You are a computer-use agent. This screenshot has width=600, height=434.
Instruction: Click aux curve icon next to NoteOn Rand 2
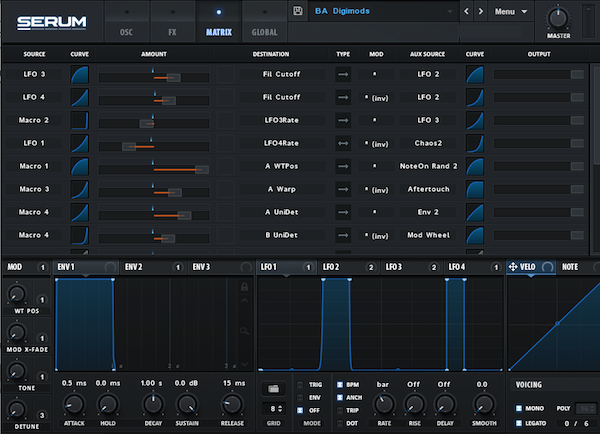click(475, 166)
